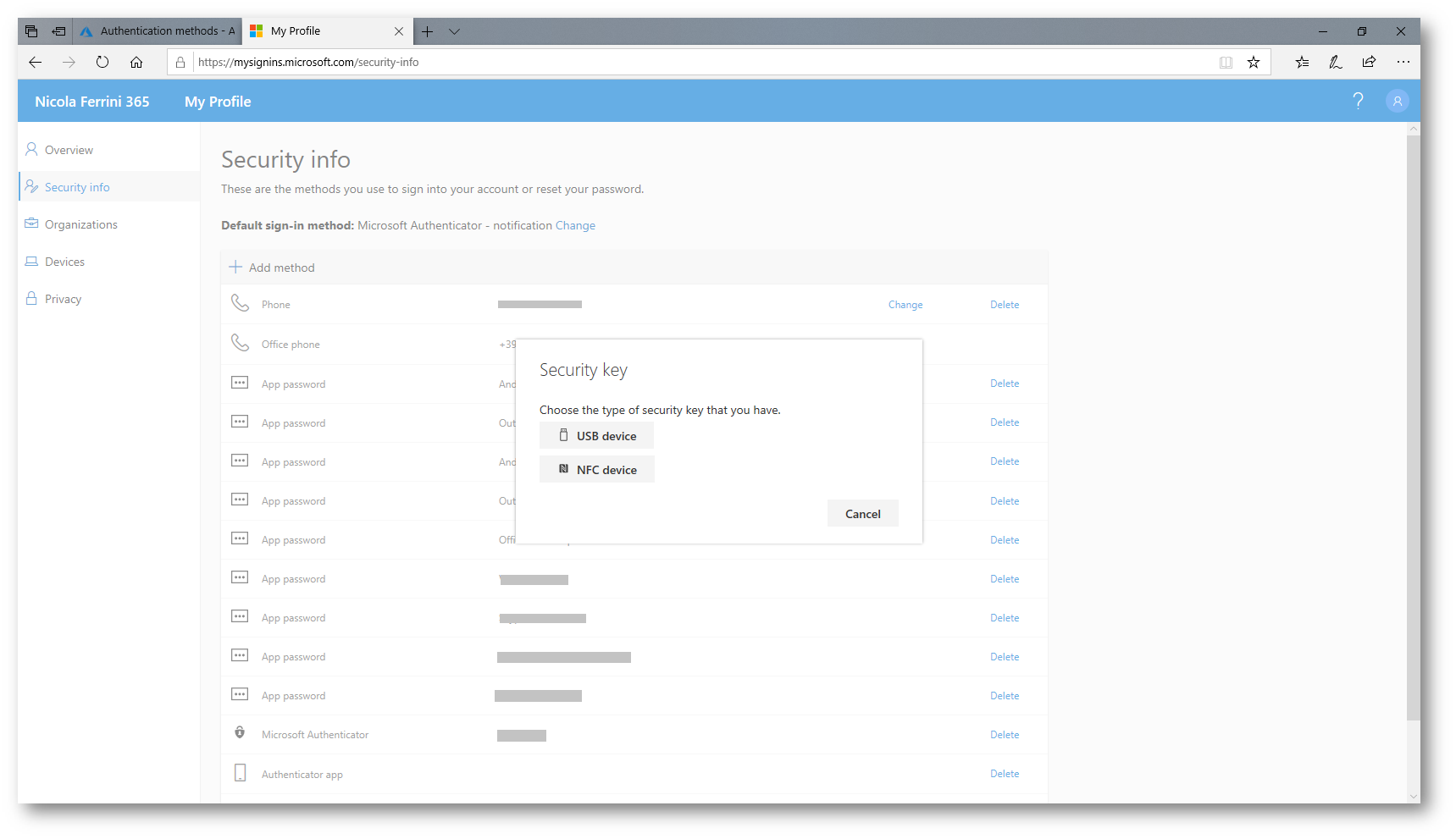Click Add method button

click(x=272, y=268)
